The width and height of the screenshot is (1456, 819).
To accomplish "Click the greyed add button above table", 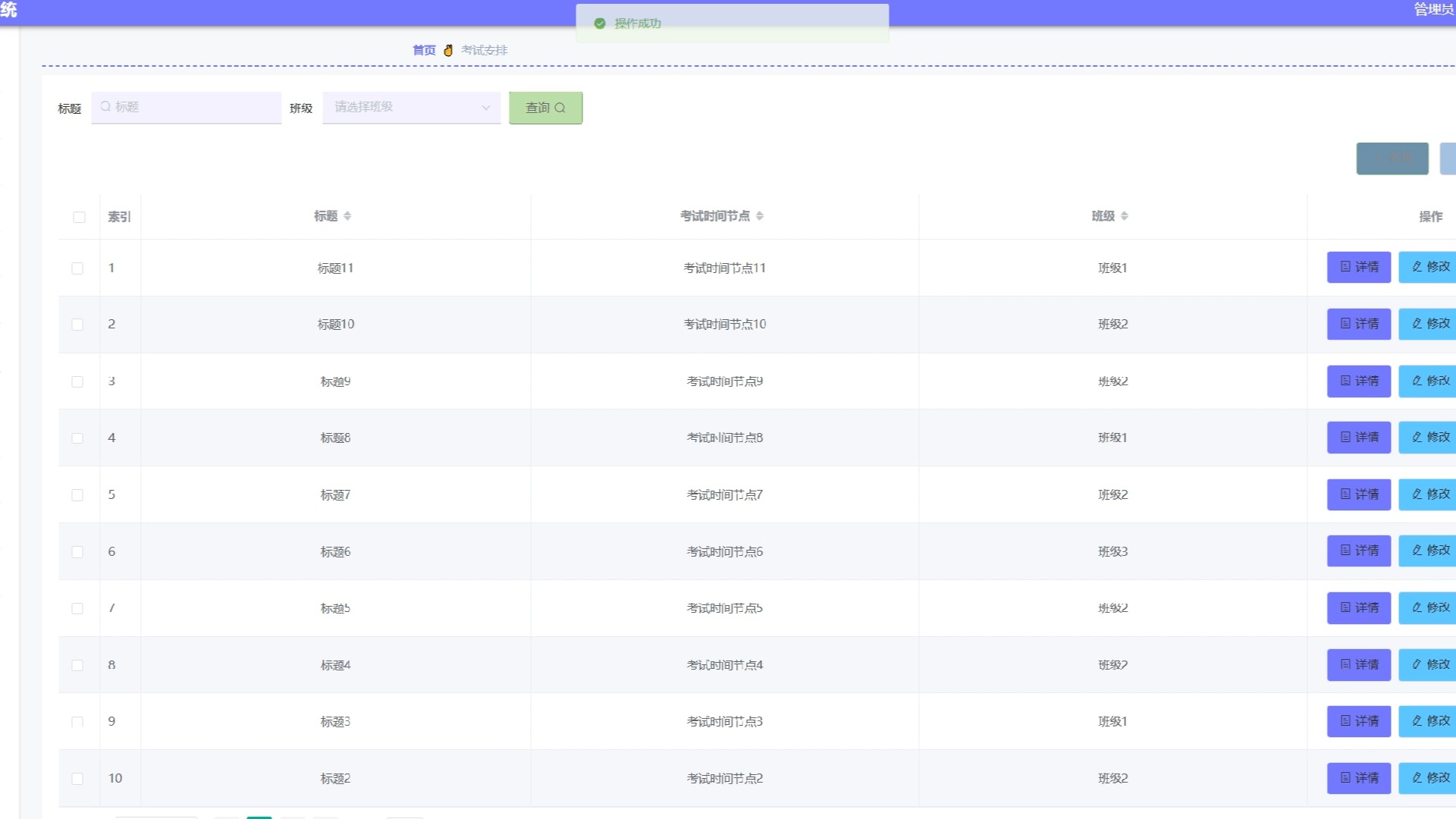I will (x=1392, y=158).
